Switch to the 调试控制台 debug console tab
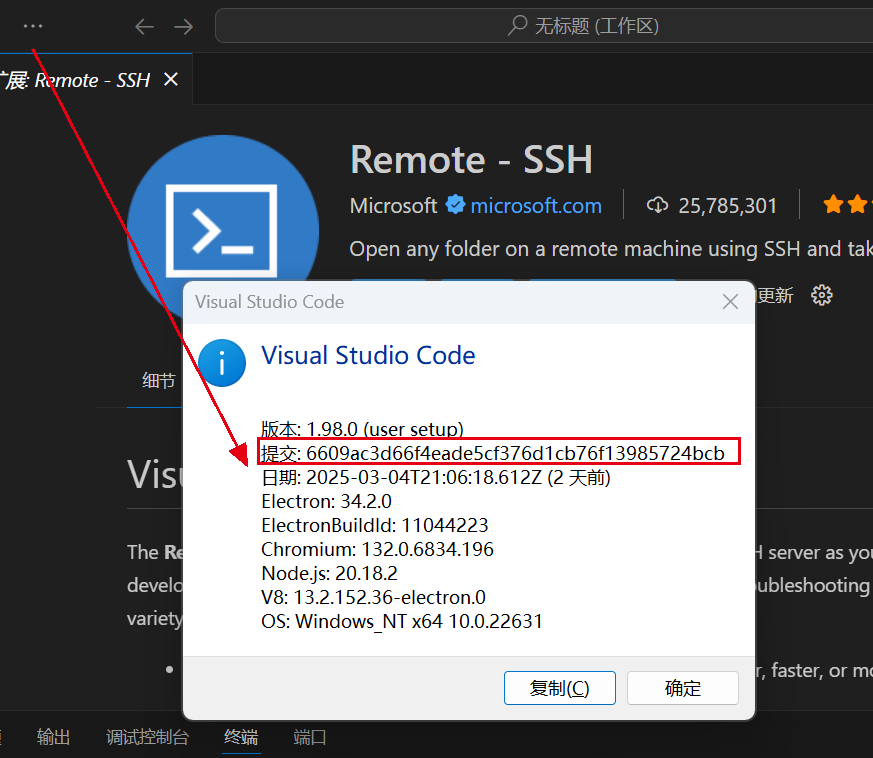The height and width of the screenshot is (758, 873). click(148, 737)
